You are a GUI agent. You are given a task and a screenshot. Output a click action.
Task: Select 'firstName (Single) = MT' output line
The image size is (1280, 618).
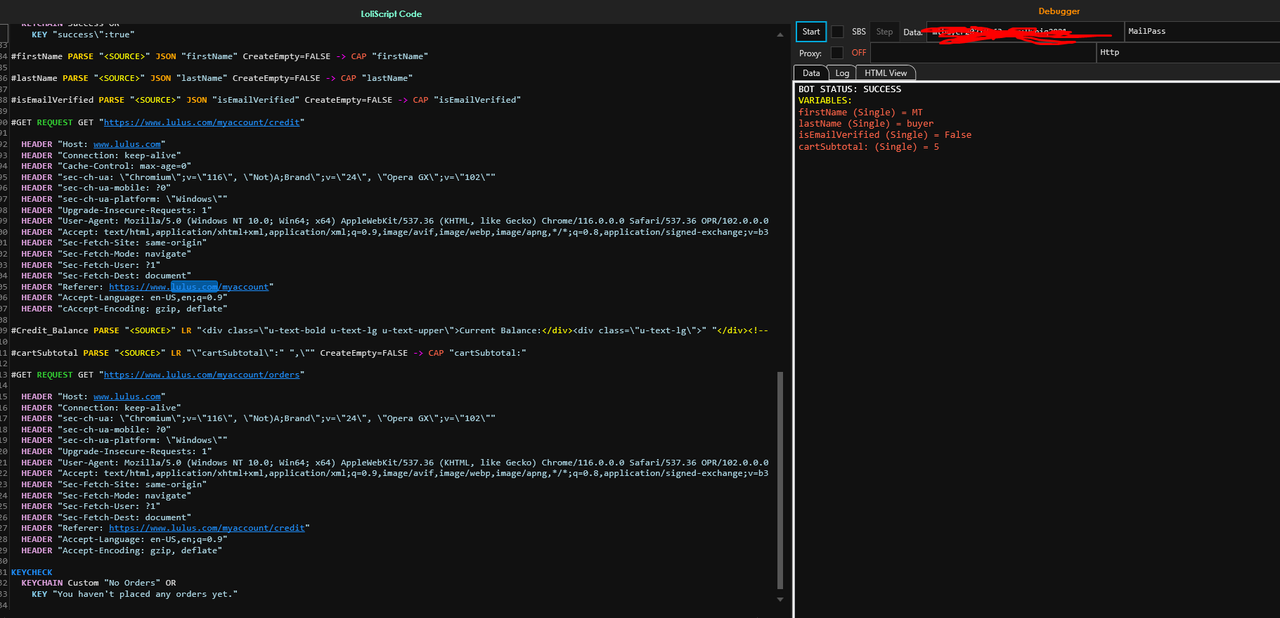tap(861, 112)
